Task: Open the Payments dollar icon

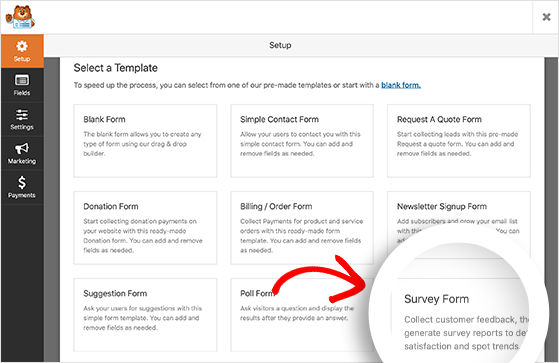Action: 22,182
